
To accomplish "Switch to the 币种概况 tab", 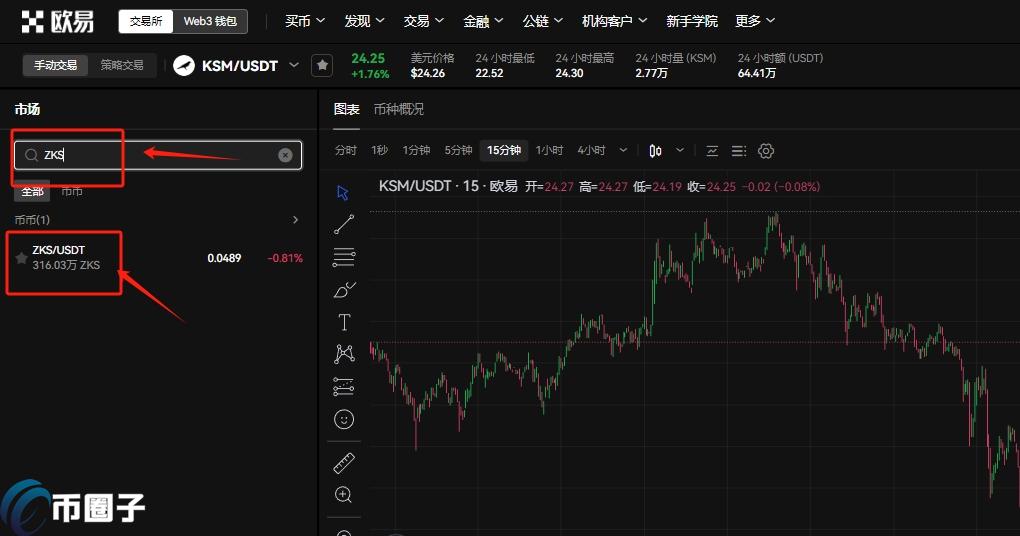I will [398, 109].
